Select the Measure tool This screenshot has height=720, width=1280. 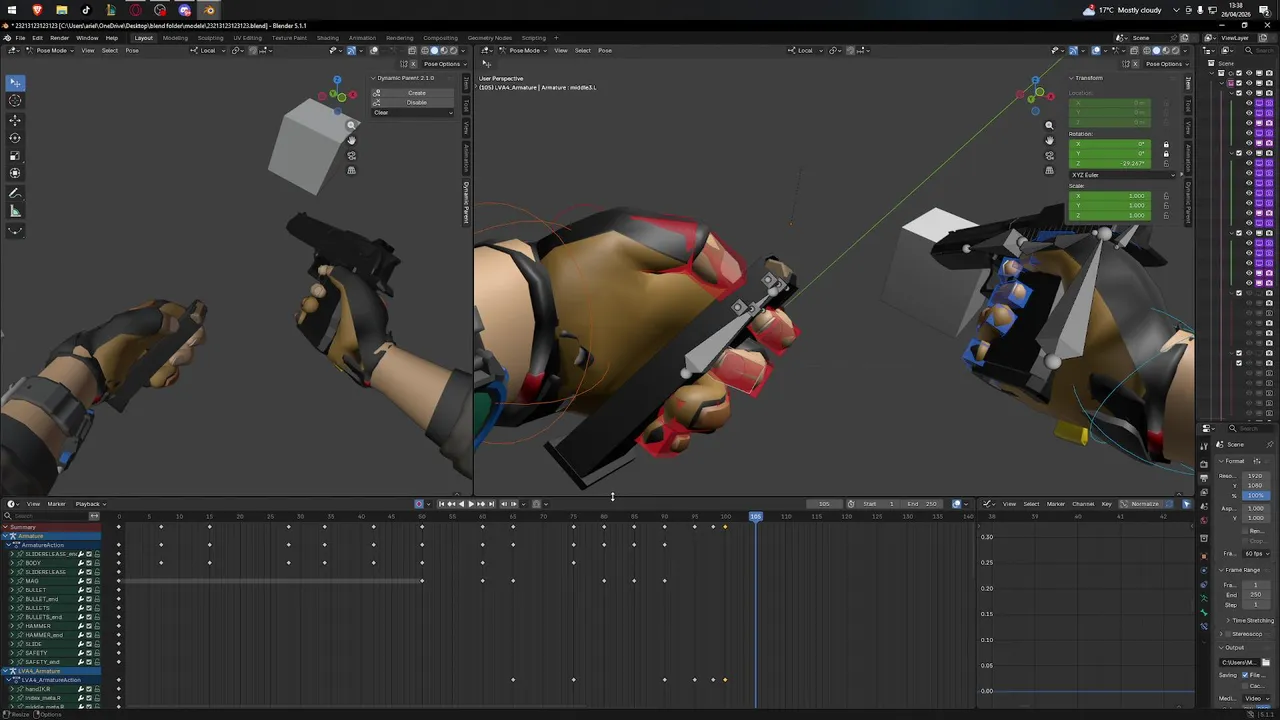click(15, 211)
